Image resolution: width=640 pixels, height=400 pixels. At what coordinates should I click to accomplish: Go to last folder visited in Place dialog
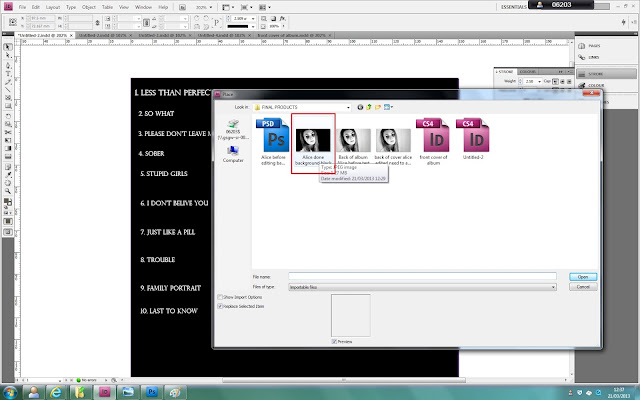tap(360, 107)
